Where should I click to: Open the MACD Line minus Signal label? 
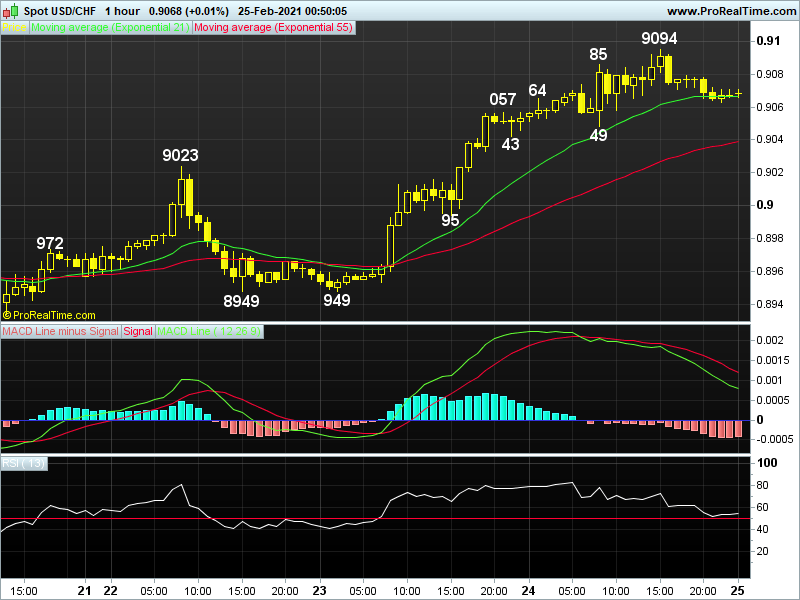pos(61,331)
